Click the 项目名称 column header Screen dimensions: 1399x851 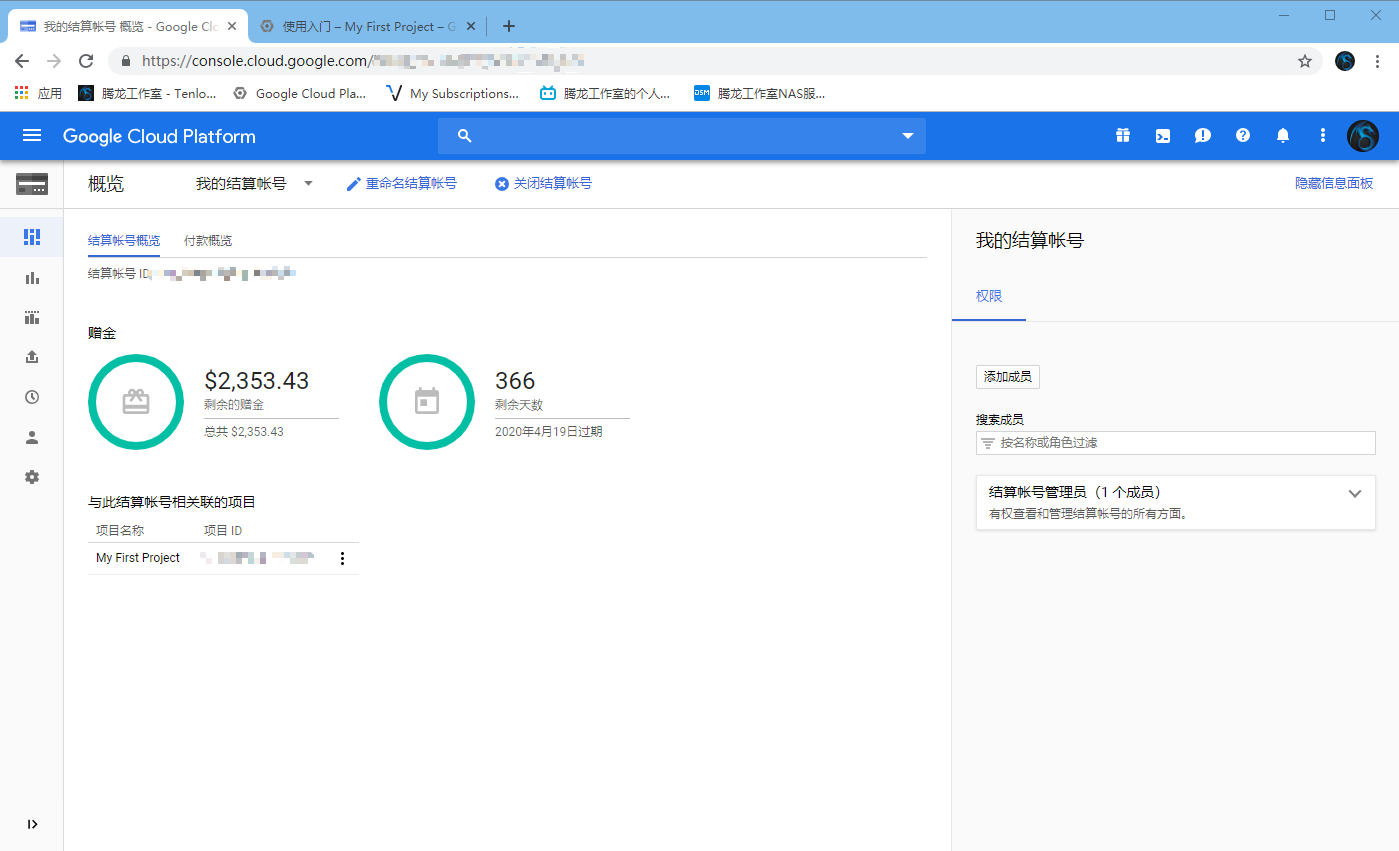pos(120,531)
